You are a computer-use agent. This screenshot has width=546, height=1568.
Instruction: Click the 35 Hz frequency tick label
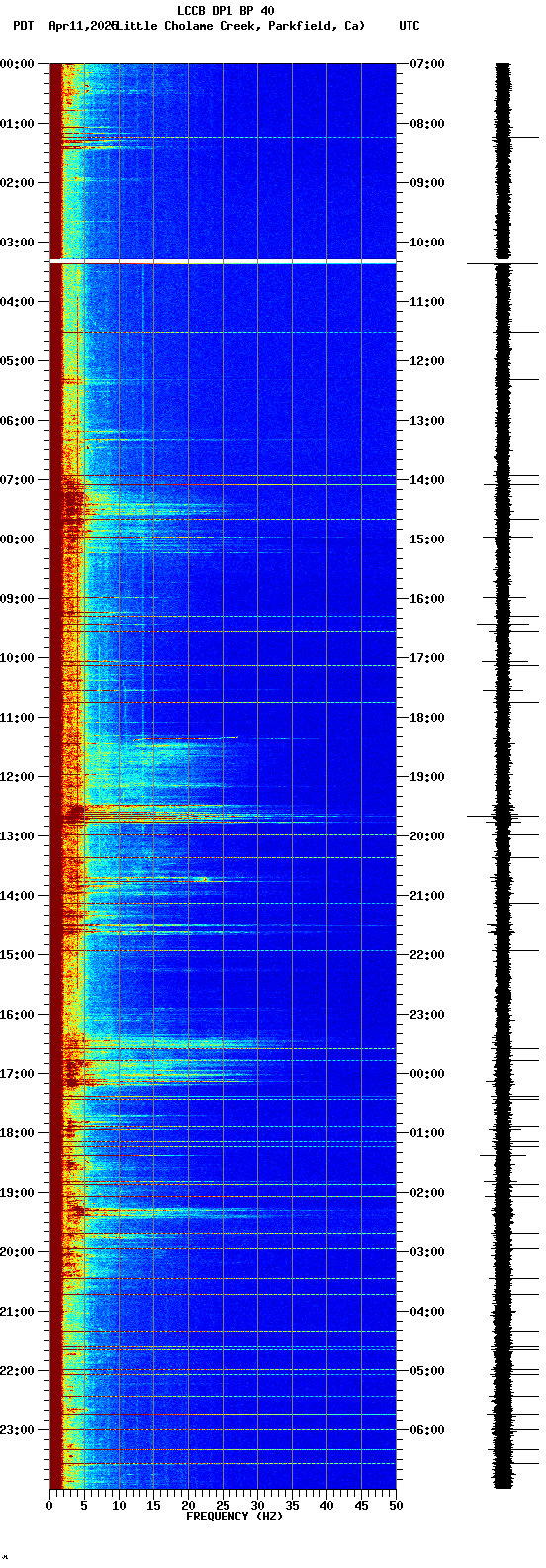[292, 1506]
